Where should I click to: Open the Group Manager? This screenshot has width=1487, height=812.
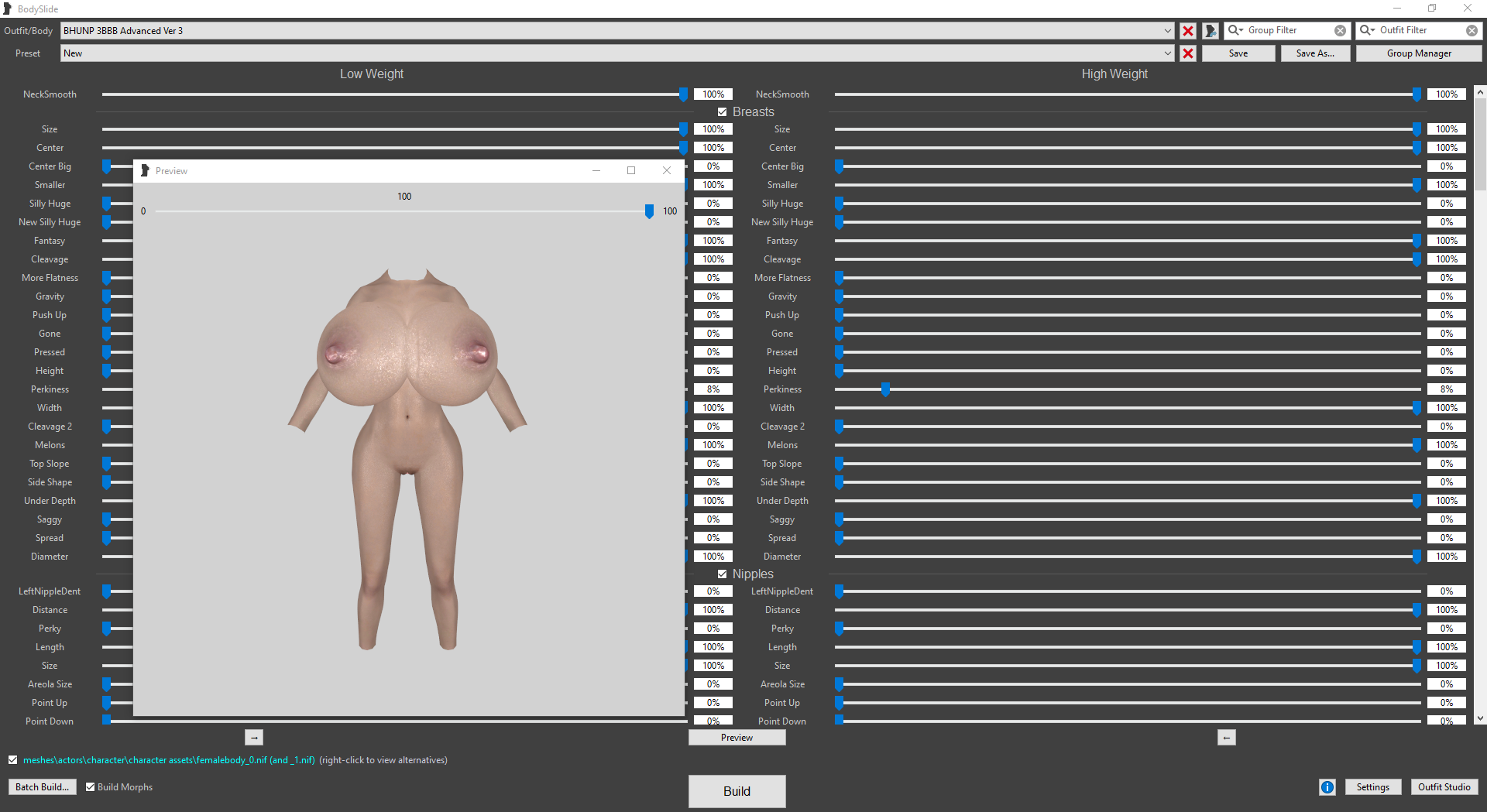(x=1419, y=53)
